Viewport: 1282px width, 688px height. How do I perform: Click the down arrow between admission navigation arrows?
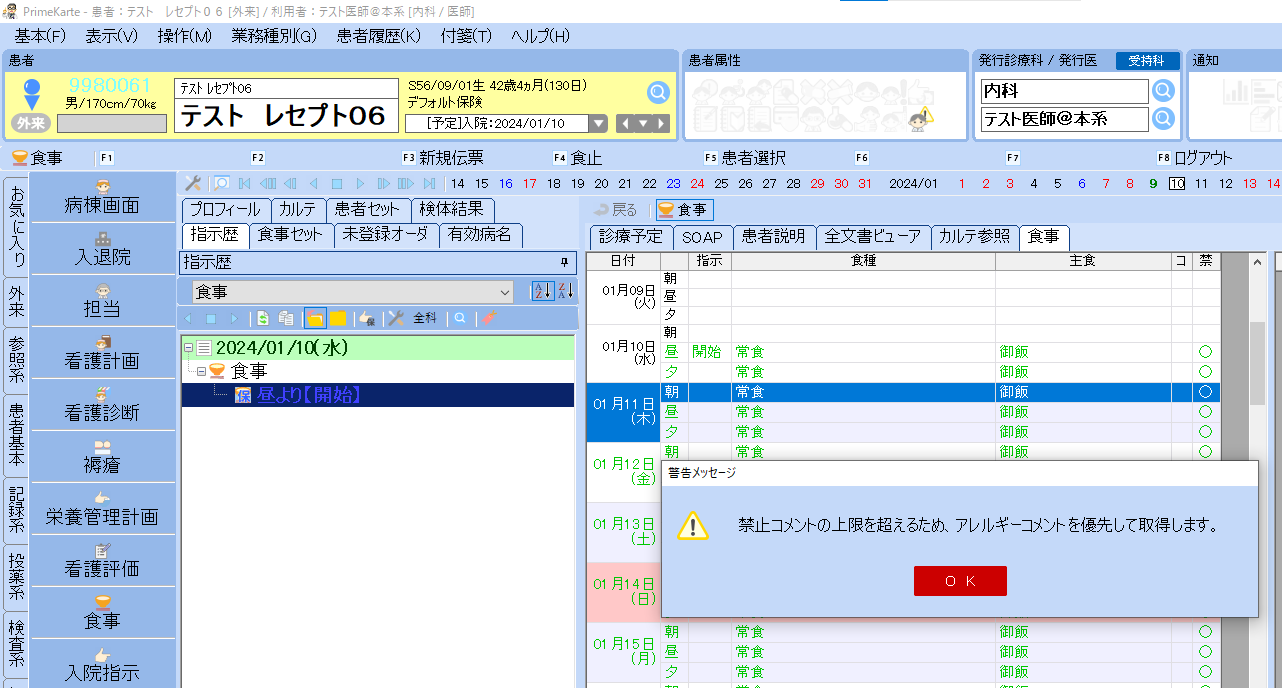click(x=643, y=124)
